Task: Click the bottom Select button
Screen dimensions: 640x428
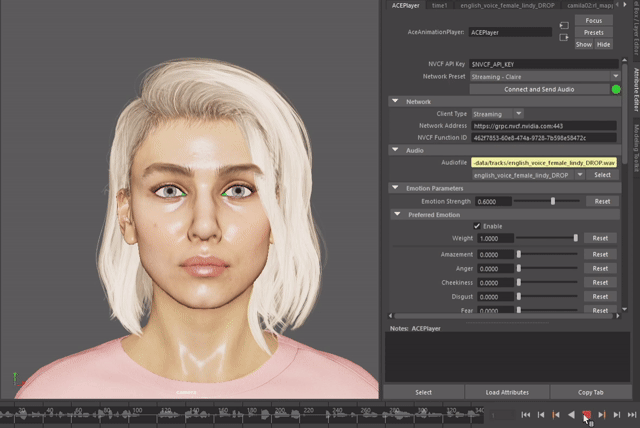Action: click(x=423, y=392)
